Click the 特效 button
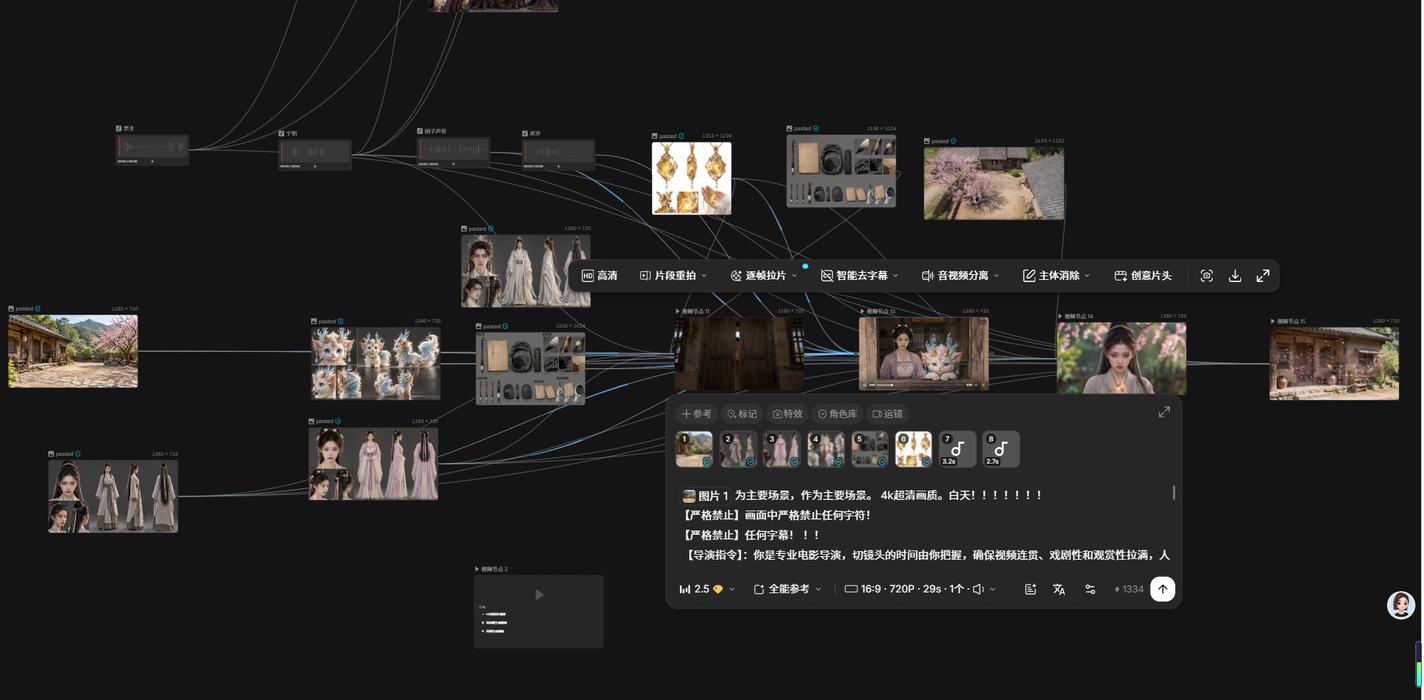 coord(788,414)
